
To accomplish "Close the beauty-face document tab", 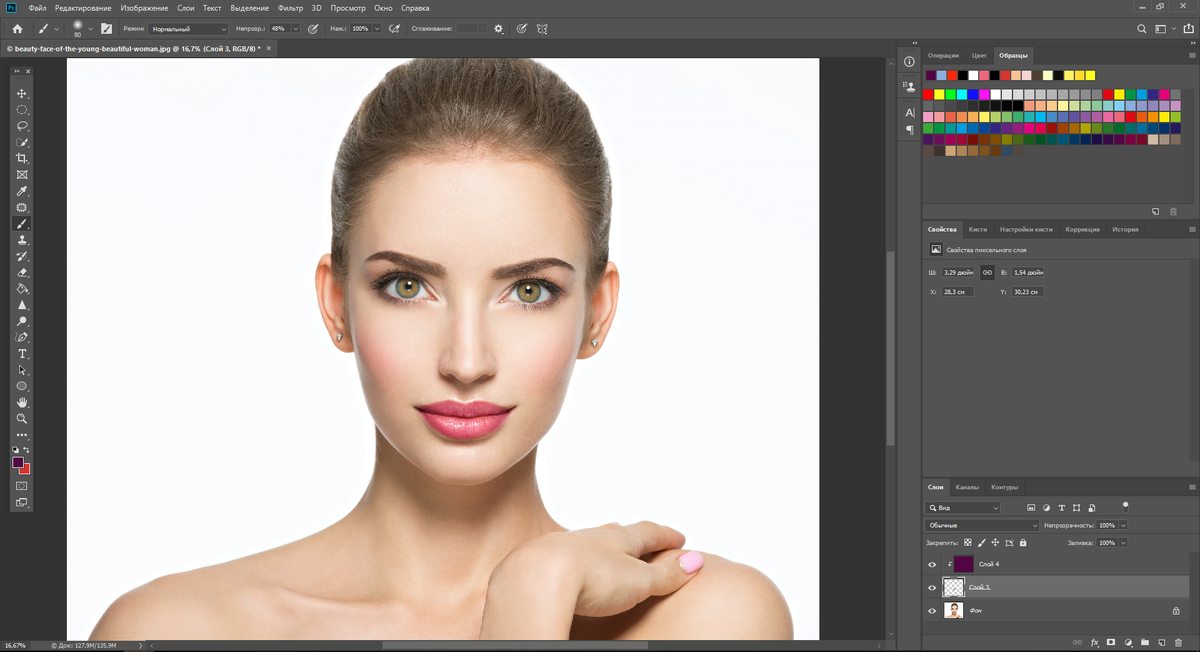I will (x=269, y=48).
